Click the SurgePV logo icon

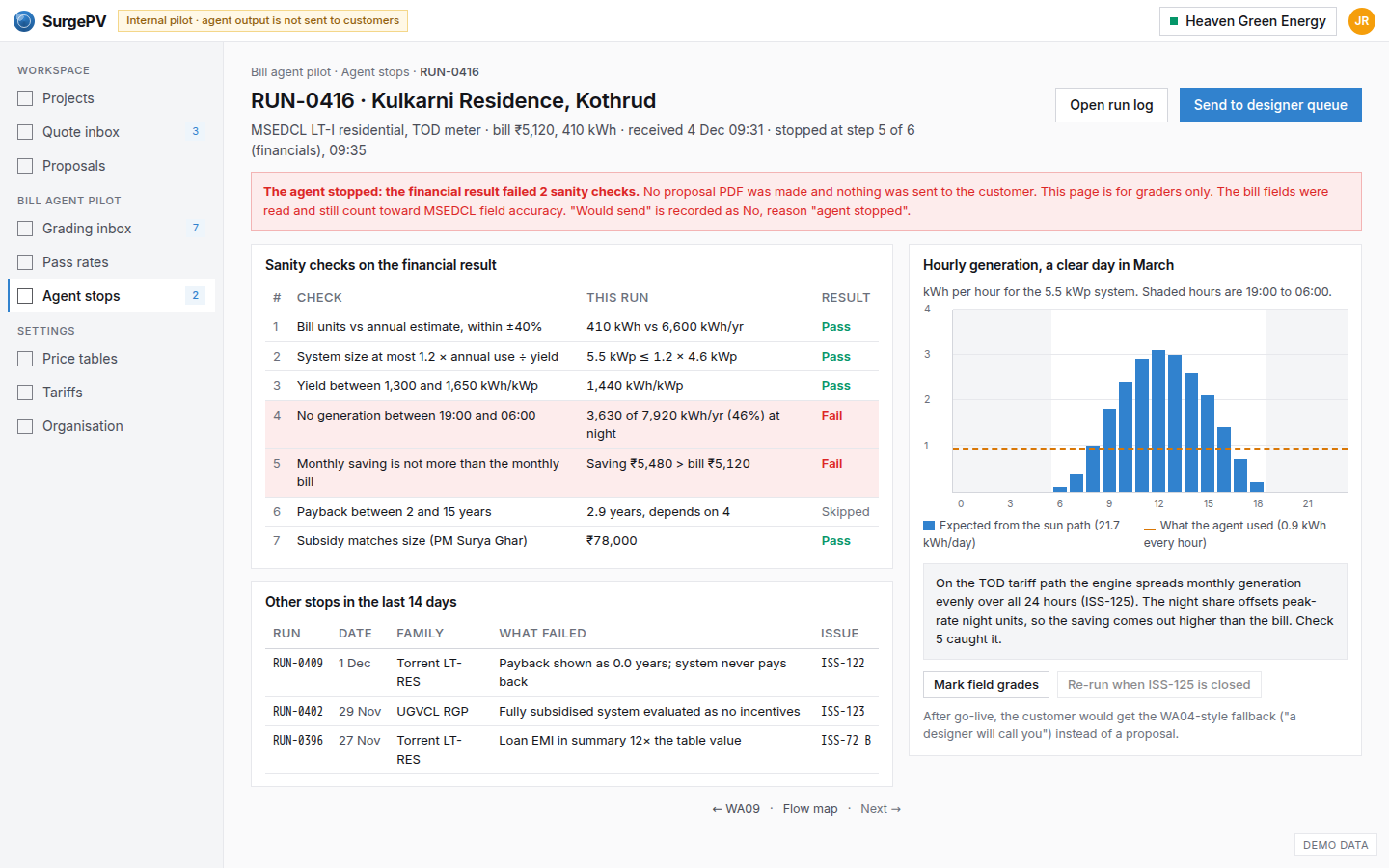[x=24, y=21]
